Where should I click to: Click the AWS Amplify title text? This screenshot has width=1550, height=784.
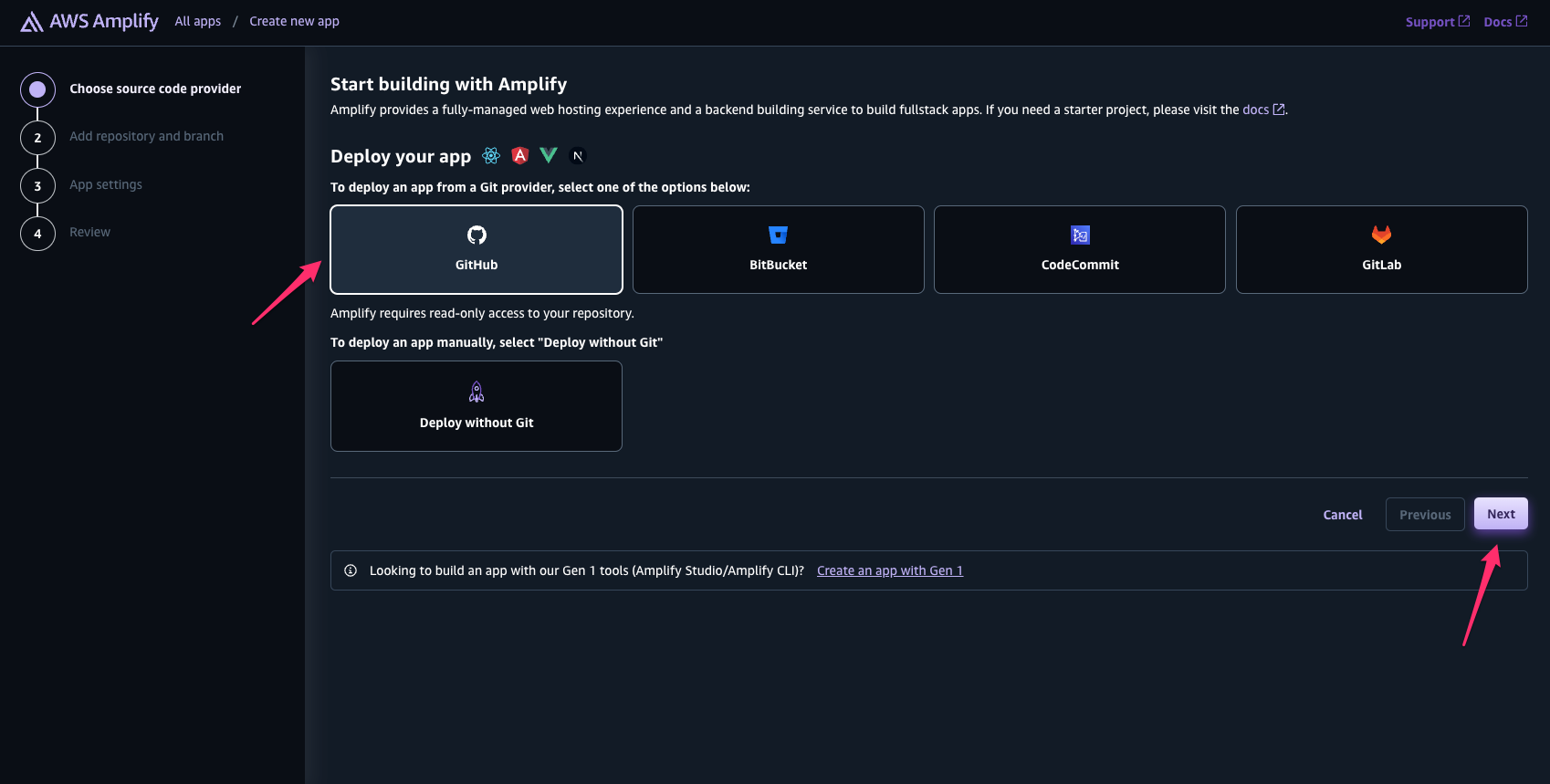point(104,21)
